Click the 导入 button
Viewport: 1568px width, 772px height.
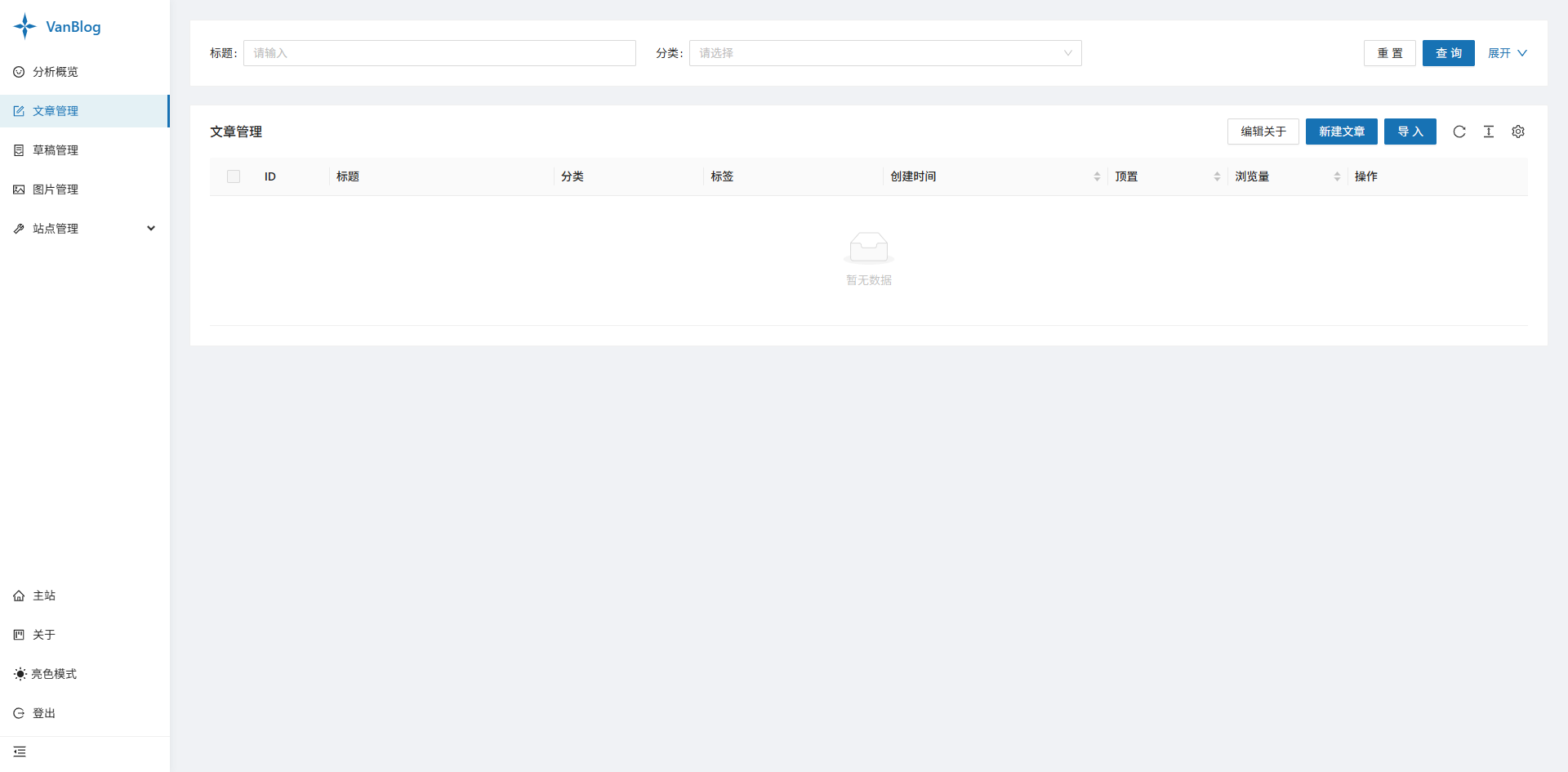click(1410, 132)
